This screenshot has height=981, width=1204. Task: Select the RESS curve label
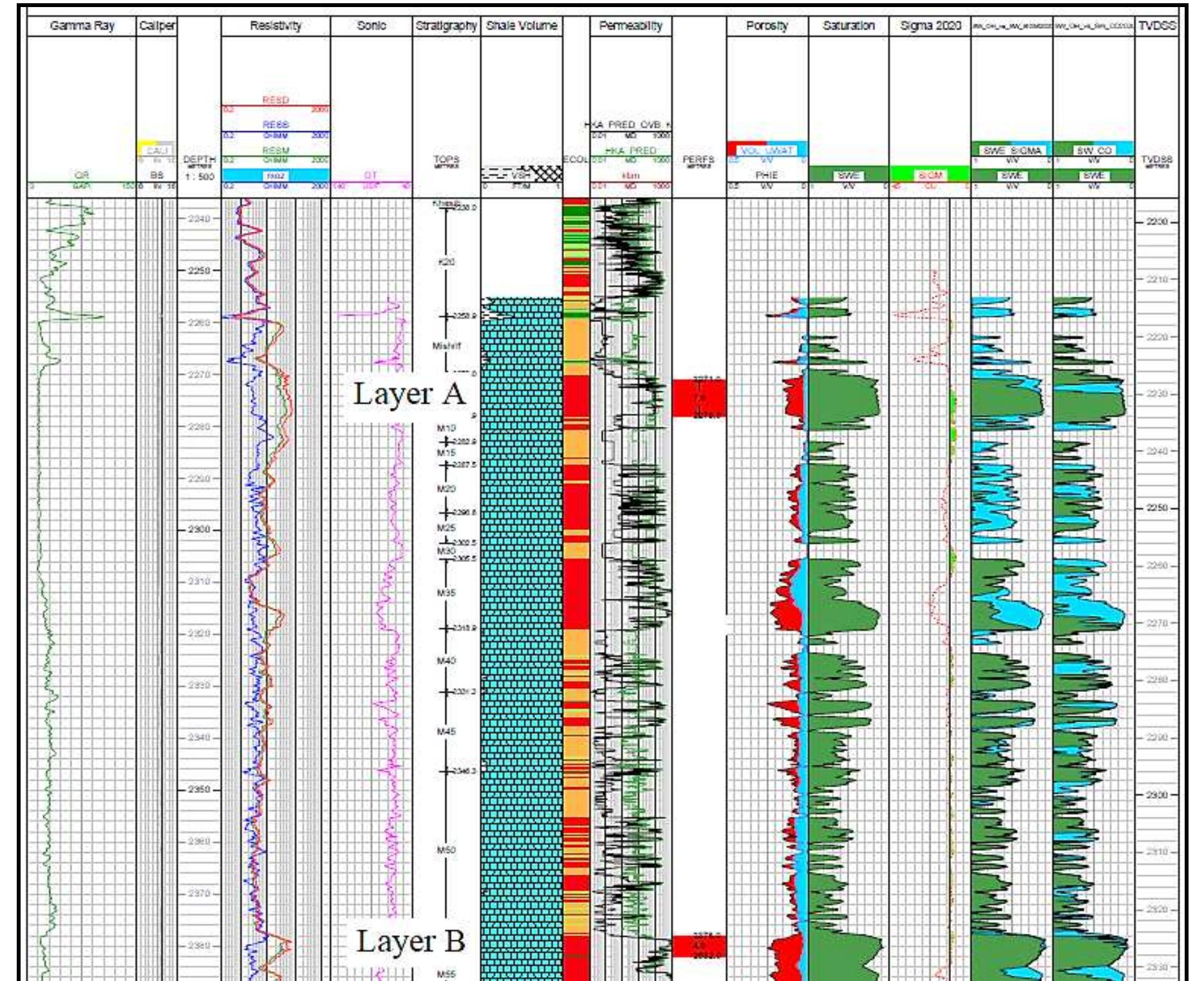click(276, 126)
